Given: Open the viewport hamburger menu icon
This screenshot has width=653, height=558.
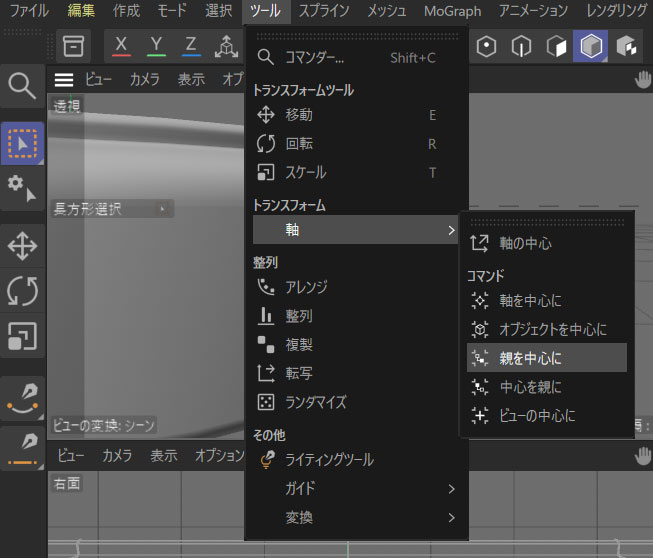Looking at the screenshot, I should tap(64, 80).
